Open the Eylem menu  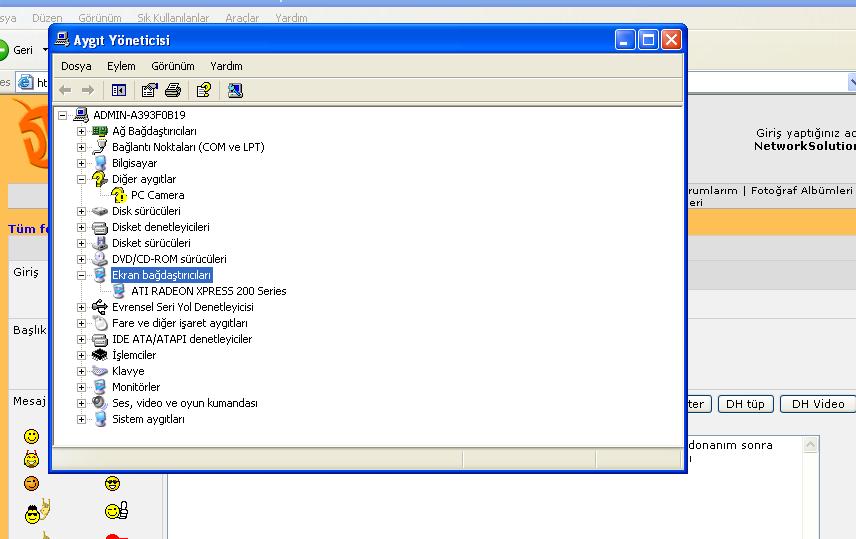pos(121,66)
